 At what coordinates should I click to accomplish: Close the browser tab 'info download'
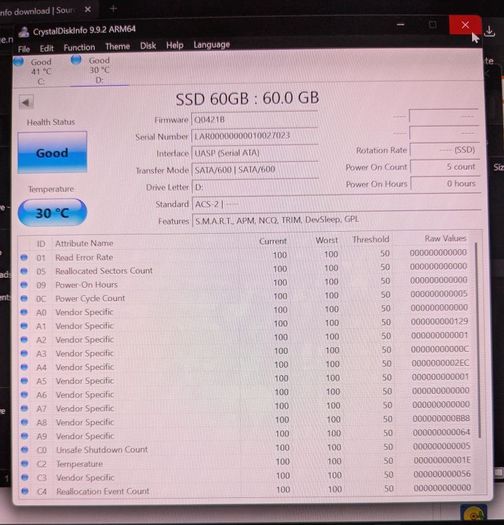pyautogui.click(x=88, y=10)
